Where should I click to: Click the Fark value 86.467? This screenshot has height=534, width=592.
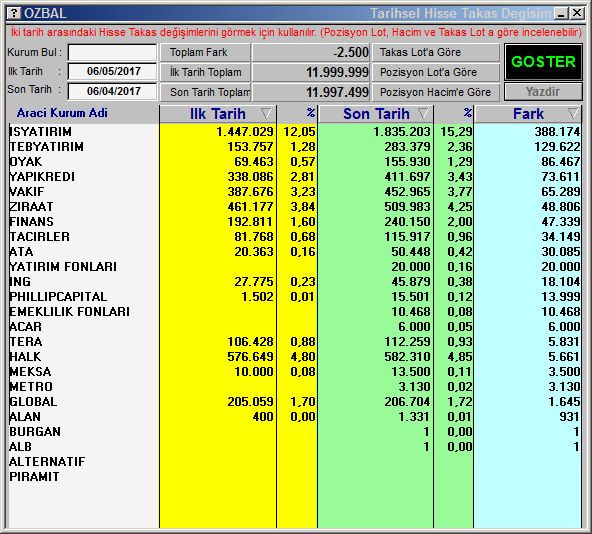point(560,162)
